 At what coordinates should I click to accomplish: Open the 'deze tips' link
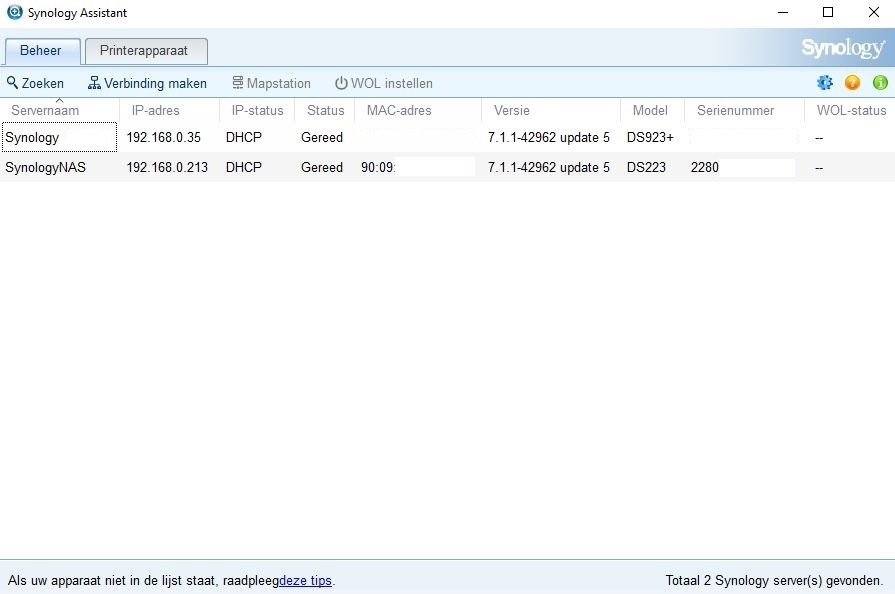coord(305,581)
